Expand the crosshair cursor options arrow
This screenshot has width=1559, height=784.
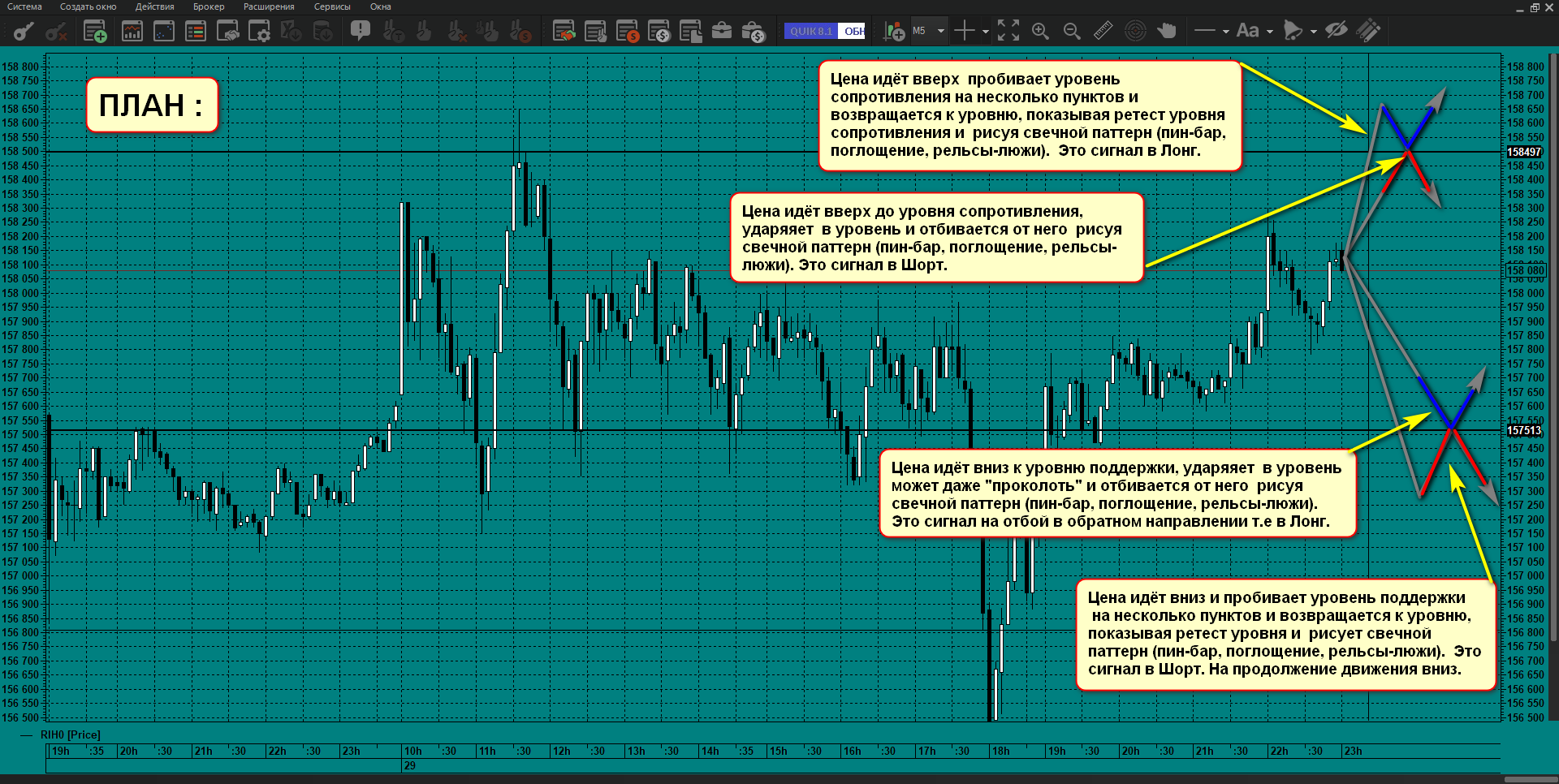[x=986, y=32]
